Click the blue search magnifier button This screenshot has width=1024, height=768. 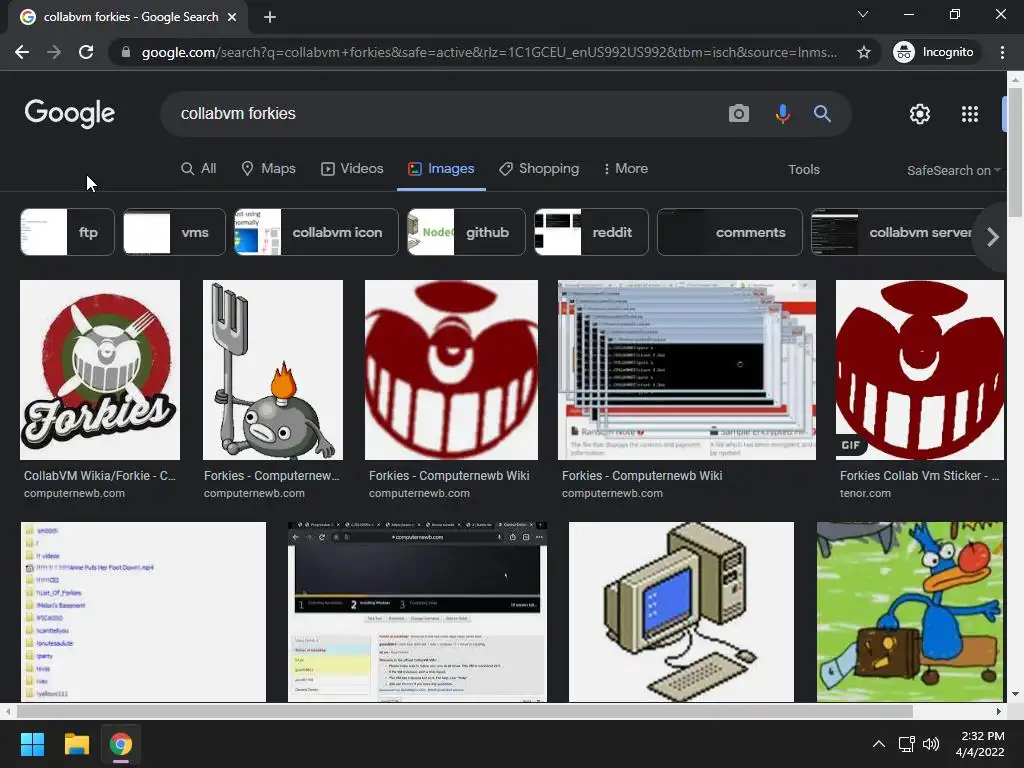822,114
